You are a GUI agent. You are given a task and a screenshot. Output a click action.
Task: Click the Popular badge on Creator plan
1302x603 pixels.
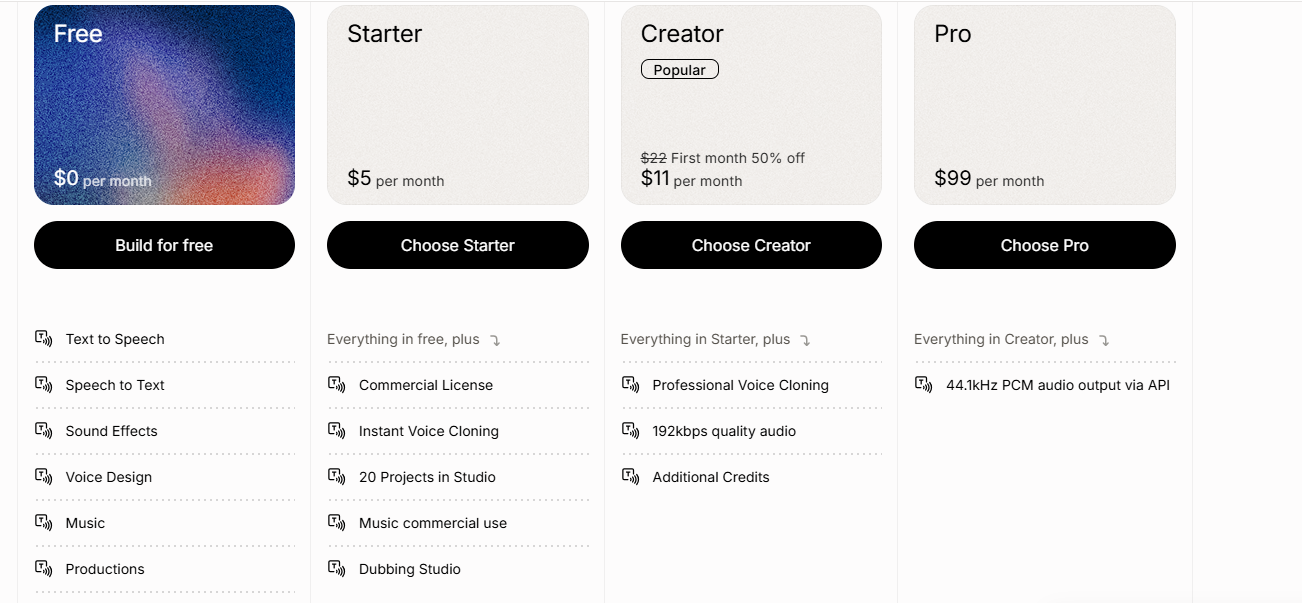[x=679, y=69]
